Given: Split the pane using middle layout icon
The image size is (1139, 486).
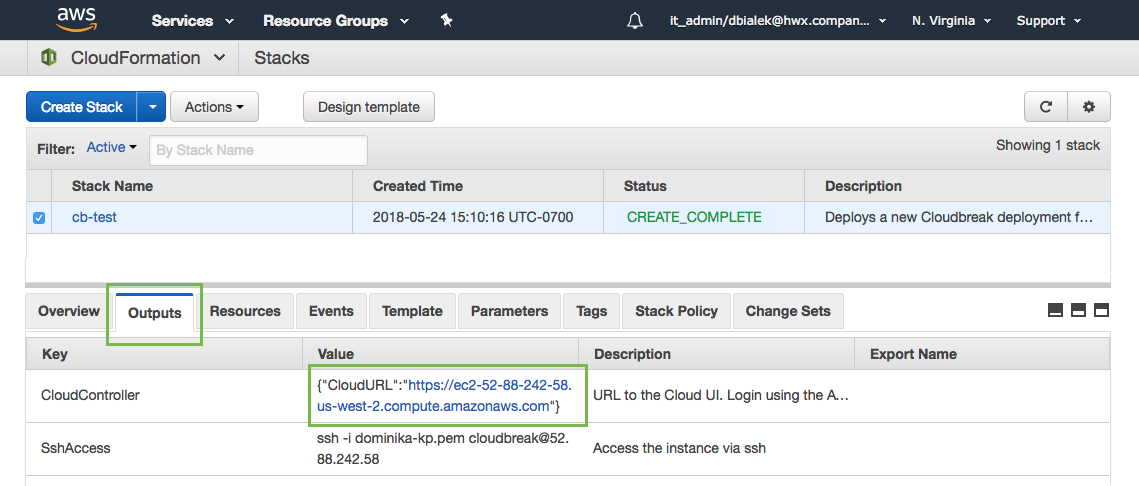Looking at the screenshot, I should click(x=1078, y=311).
